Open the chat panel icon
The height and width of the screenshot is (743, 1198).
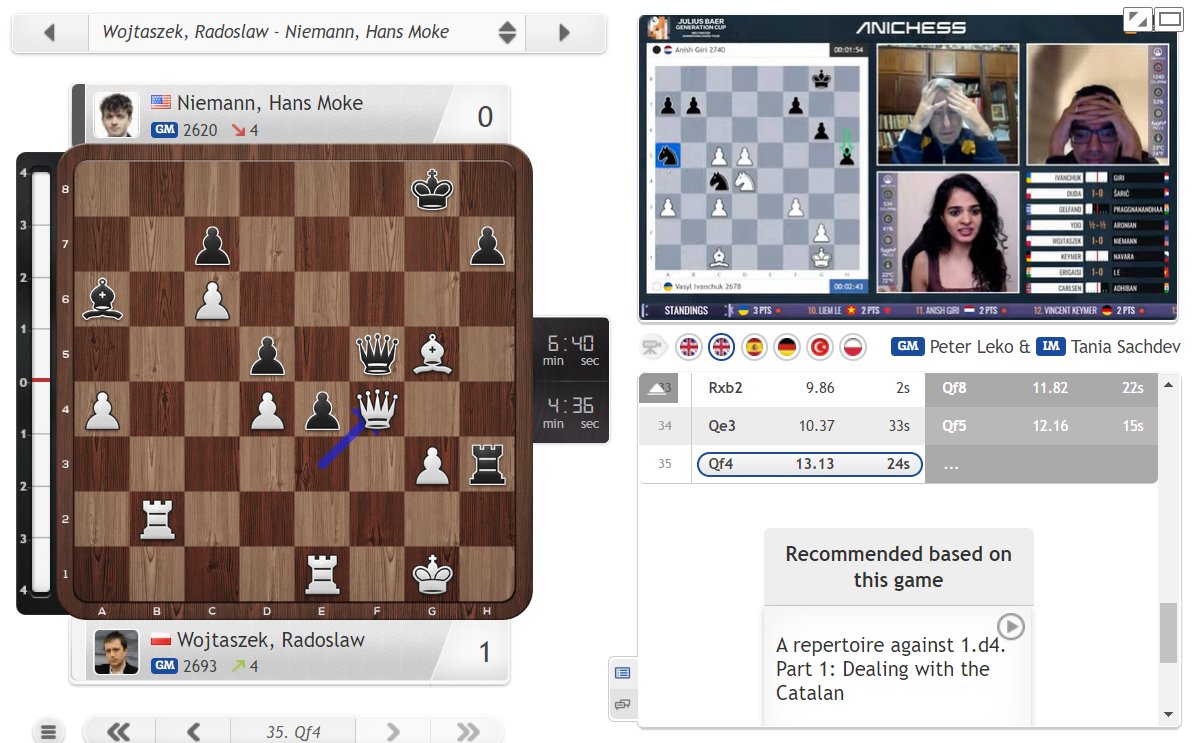[x=623, y=704]
